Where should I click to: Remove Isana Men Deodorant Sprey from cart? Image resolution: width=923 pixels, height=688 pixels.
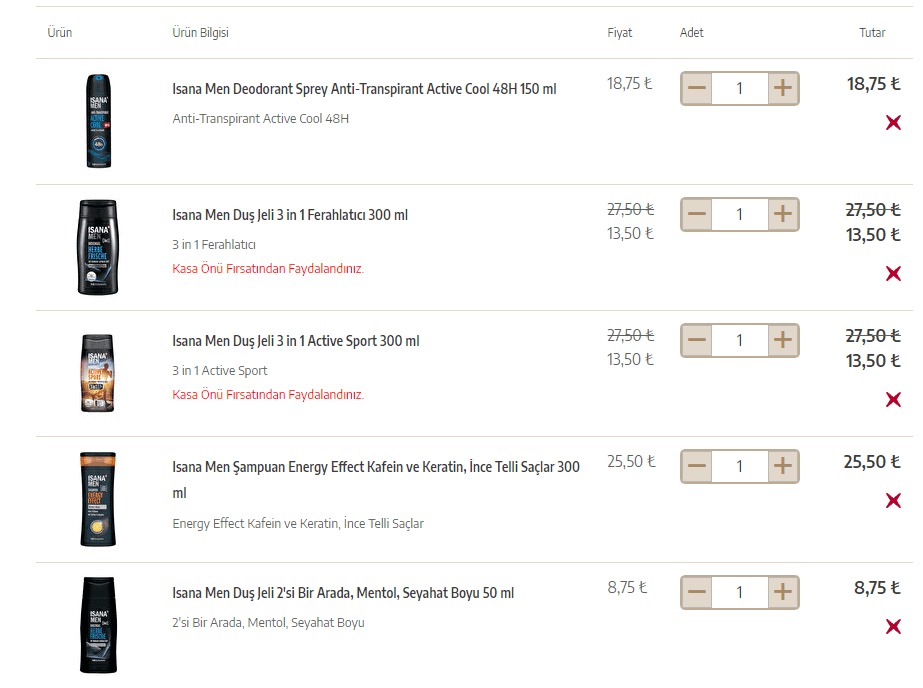(893, 123)
